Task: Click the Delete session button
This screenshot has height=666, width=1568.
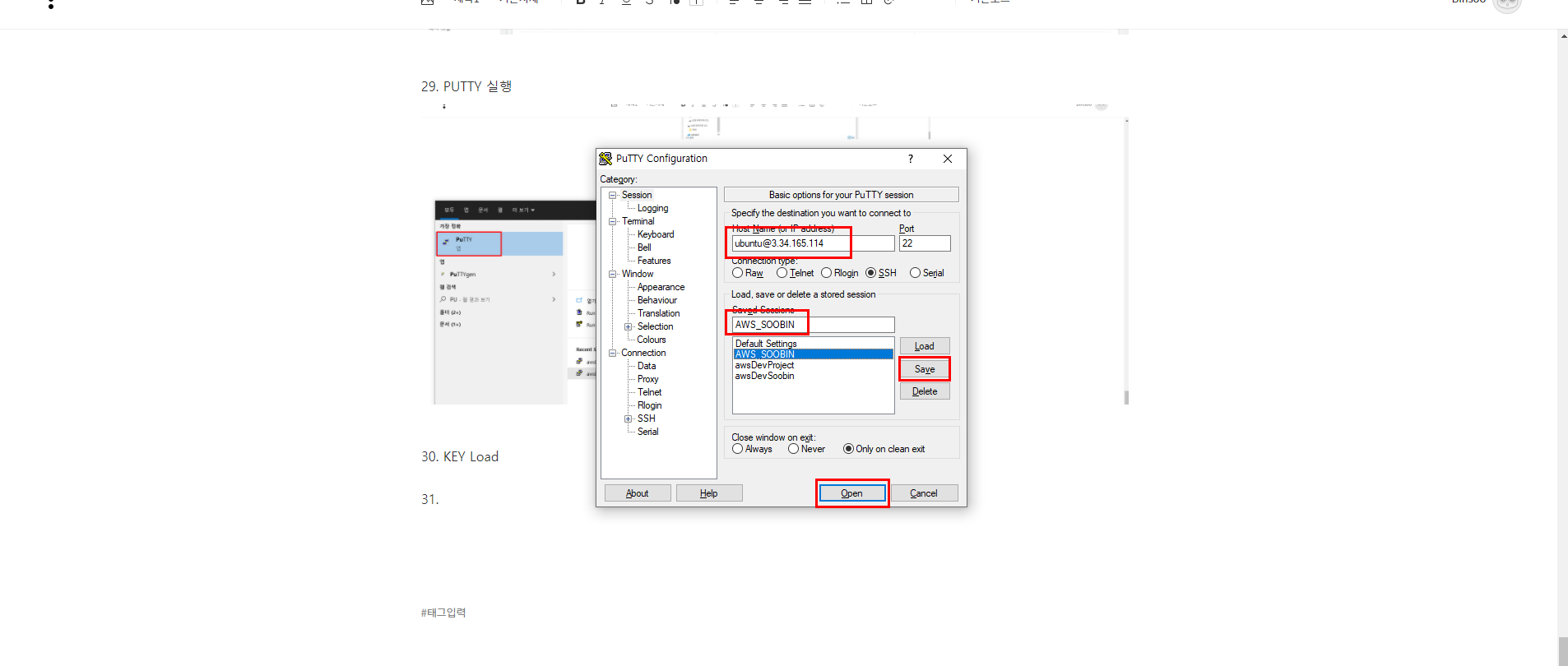Action: click(925, 391)
